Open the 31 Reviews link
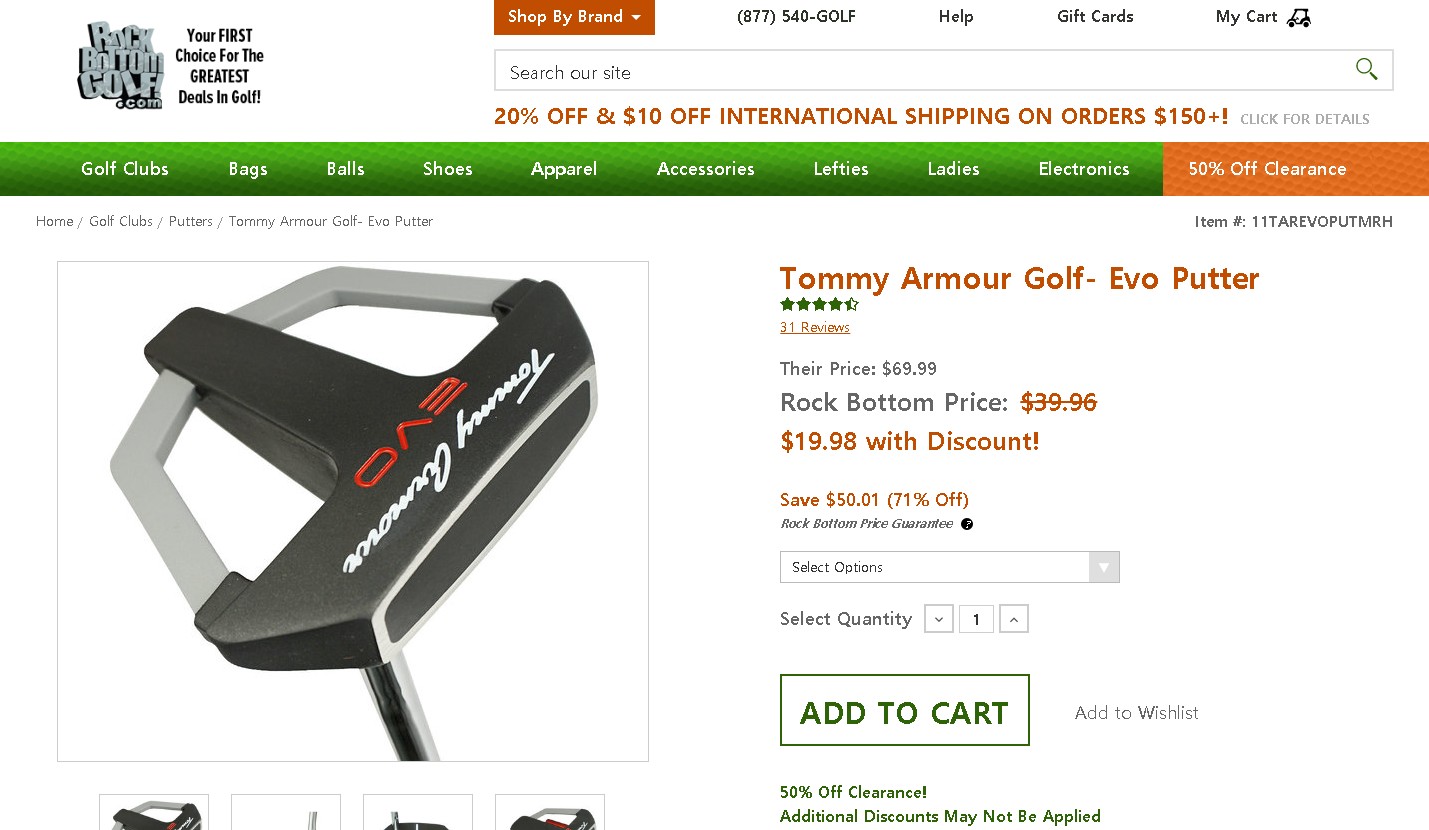Viewport: 1429px width, 830px height. point(815,327)
